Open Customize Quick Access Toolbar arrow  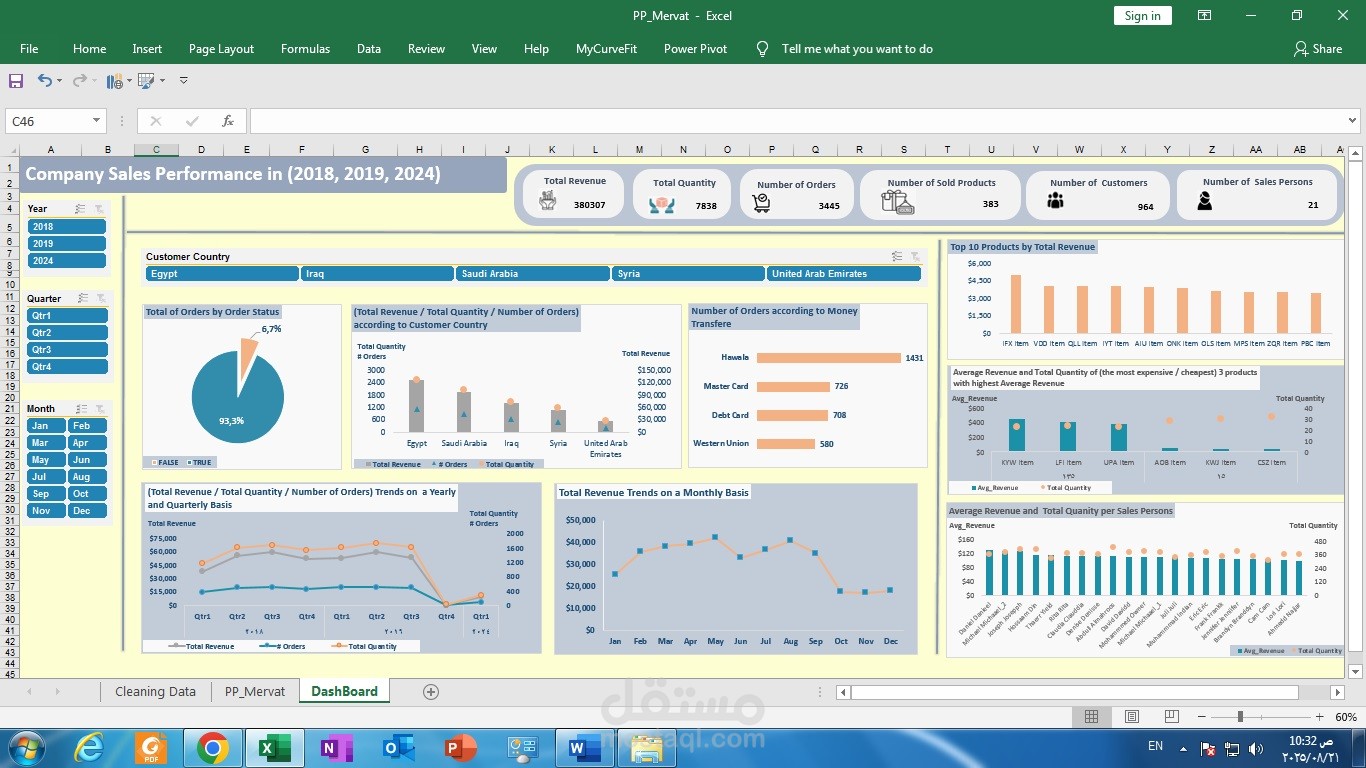(x=183, y=80)
